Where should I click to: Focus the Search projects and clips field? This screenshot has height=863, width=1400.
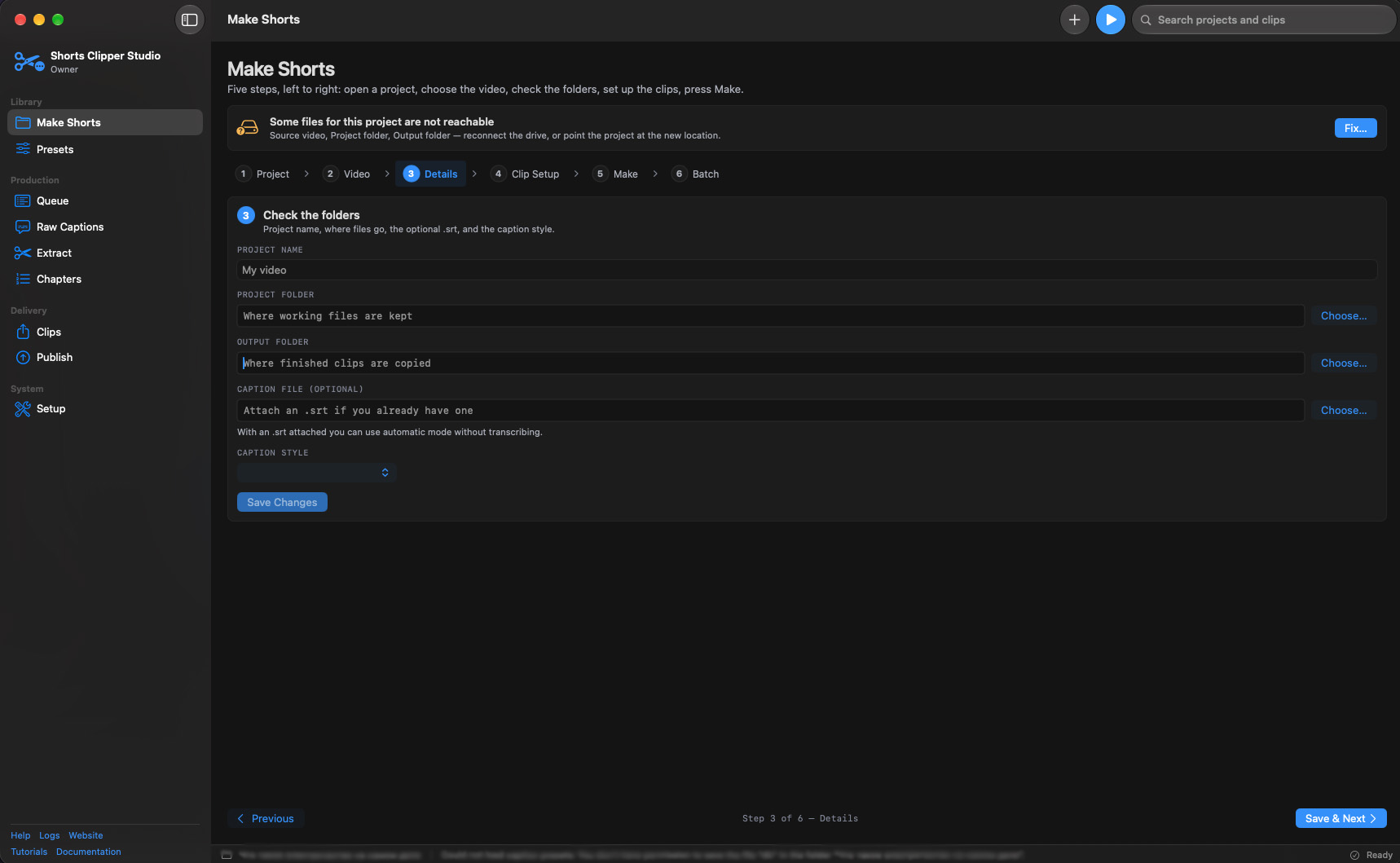pyautogui.click(x=1264, y=20)
